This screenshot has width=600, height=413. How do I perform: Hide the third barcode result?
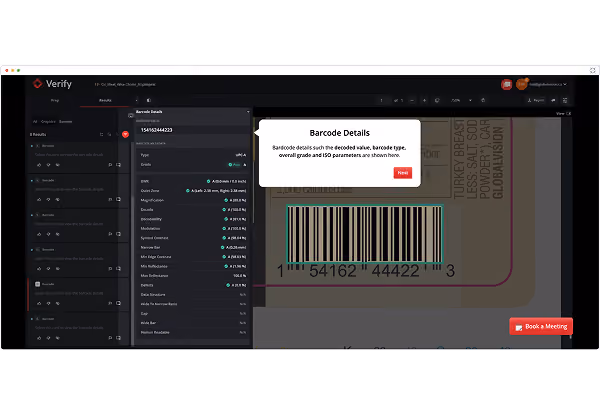click(58, 234)
